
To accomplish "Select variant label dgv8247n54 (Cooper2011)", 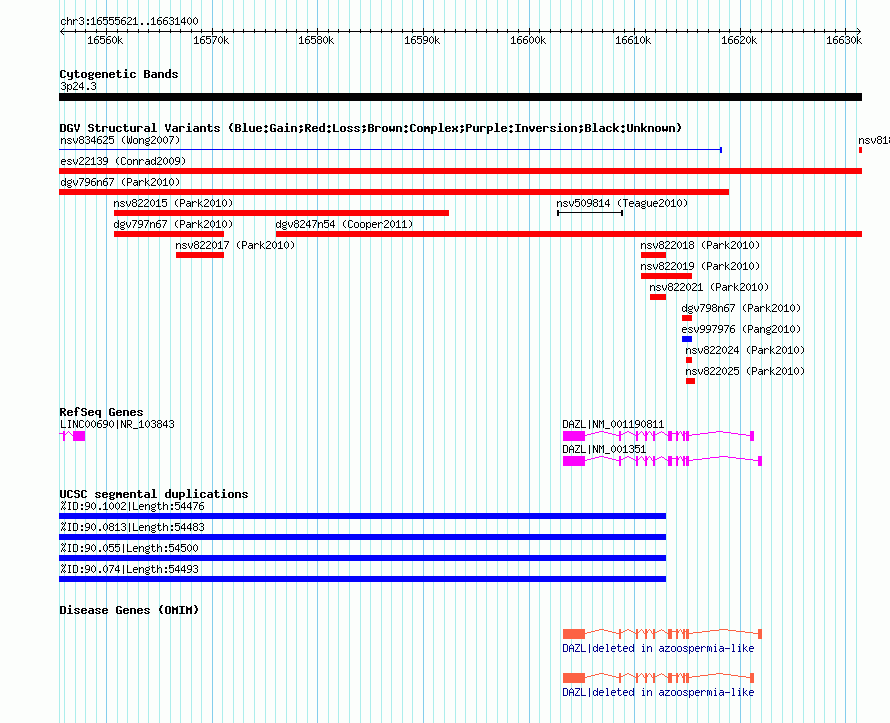I will coord(345,224).
